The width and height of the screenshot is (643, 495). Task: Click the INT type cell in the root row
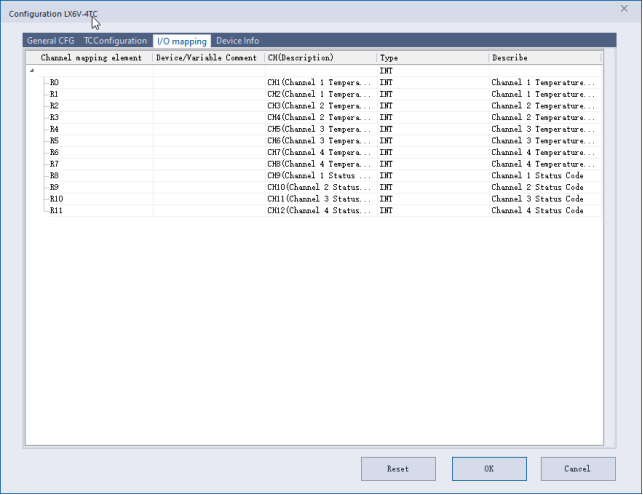(x=433, y=71)
